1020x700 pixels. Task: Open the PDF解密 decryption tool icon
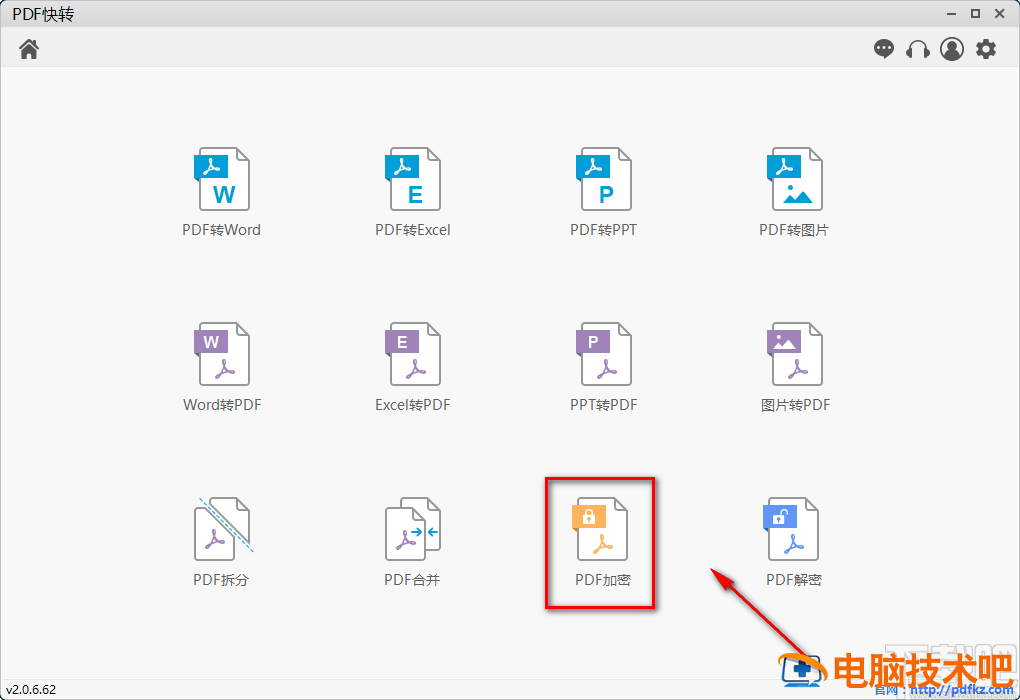click(790, 529)
